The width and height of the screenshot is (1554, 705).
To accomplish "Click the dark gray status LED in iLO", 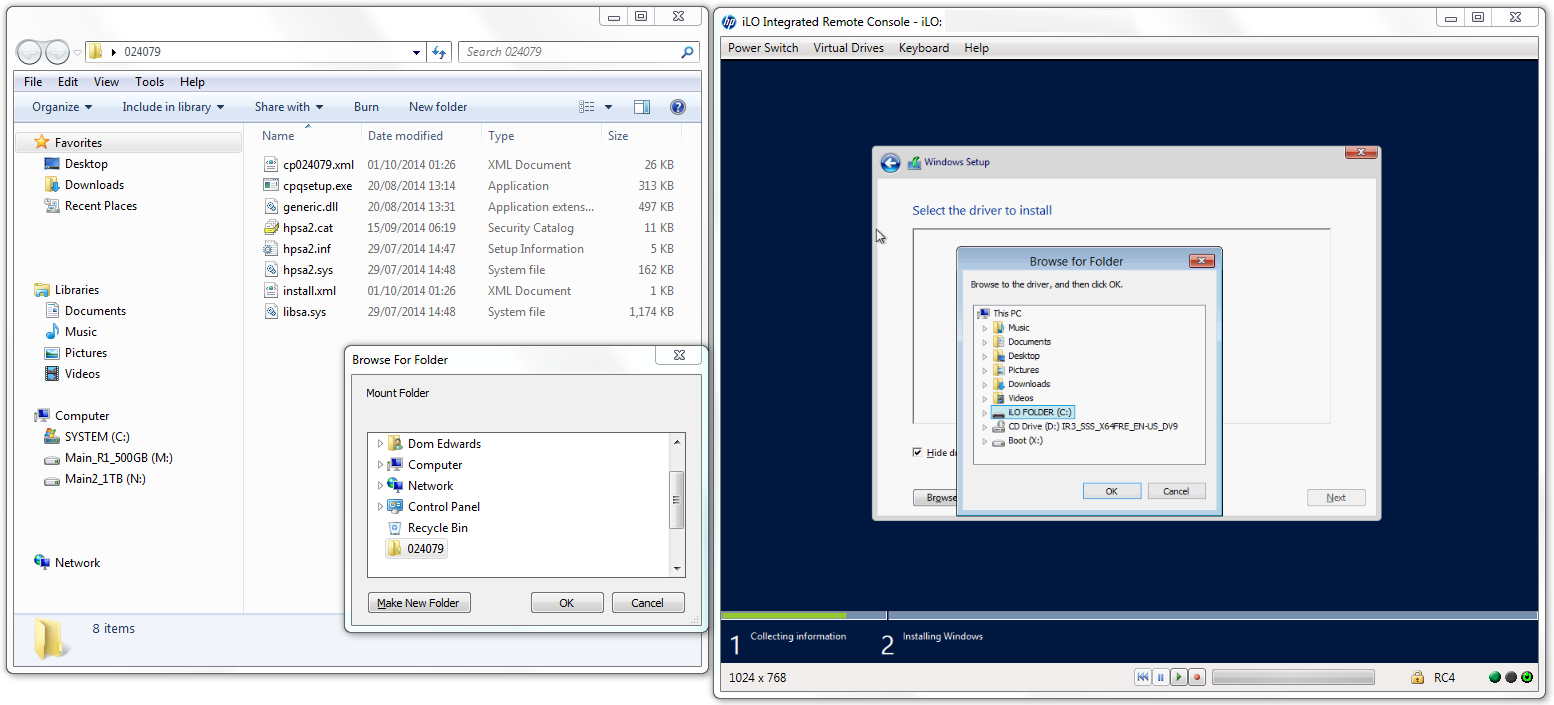I will (x=1511, y=677).
